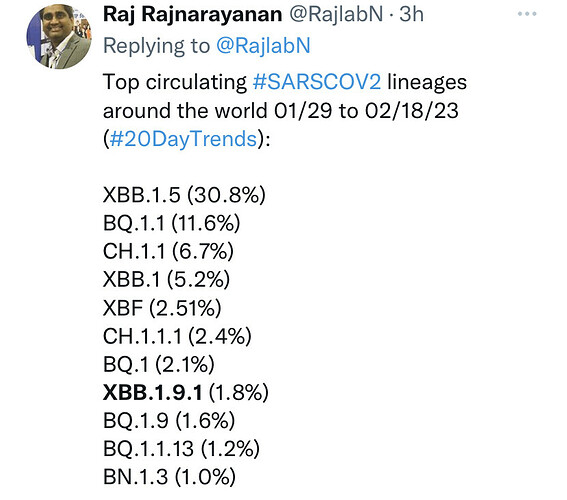
Task: Click the BQ.1.9 (1.6%) line
Action: [x=169, y=421]
